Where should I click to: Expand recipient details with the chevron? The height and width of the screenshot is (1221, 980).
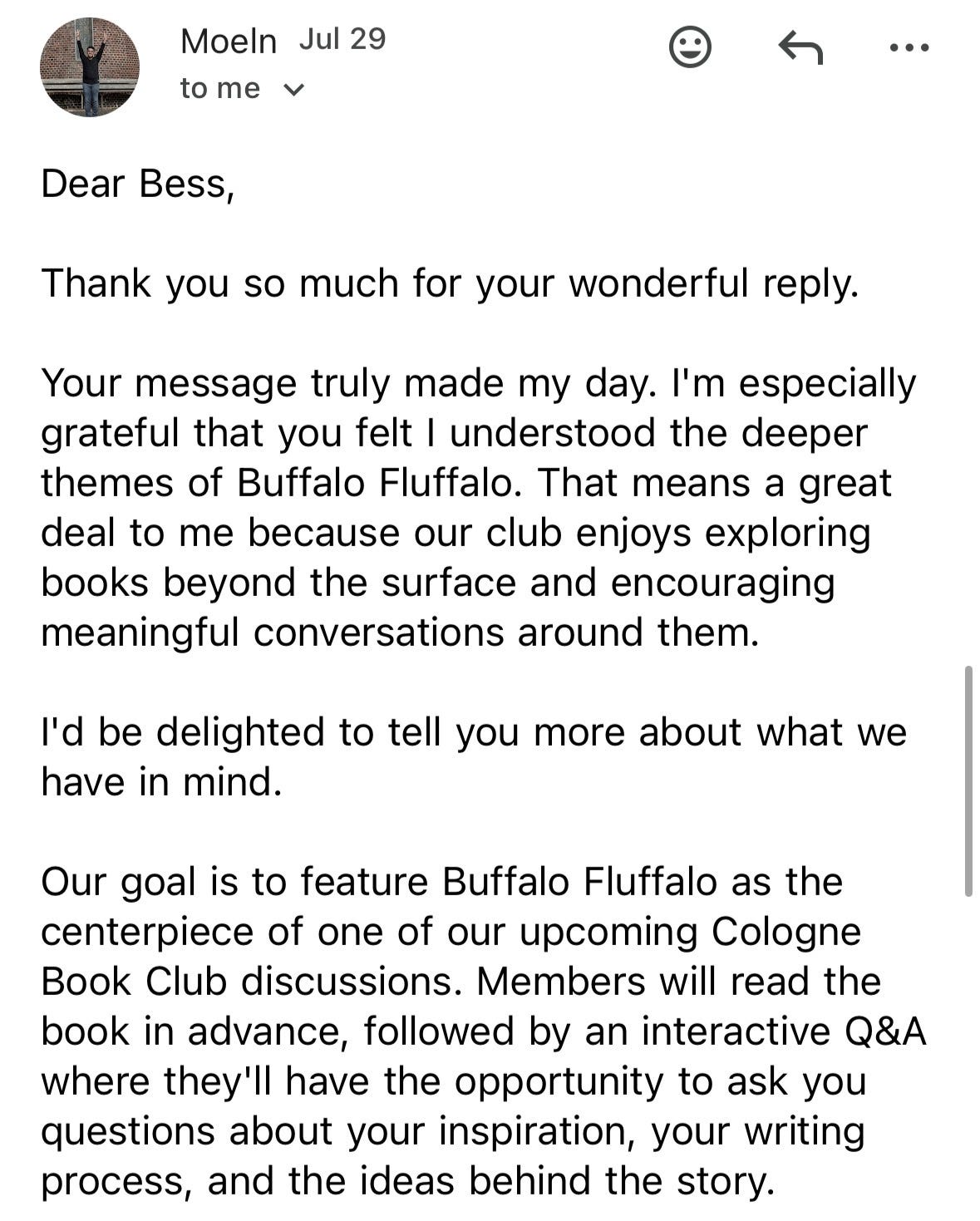point(294,89)
